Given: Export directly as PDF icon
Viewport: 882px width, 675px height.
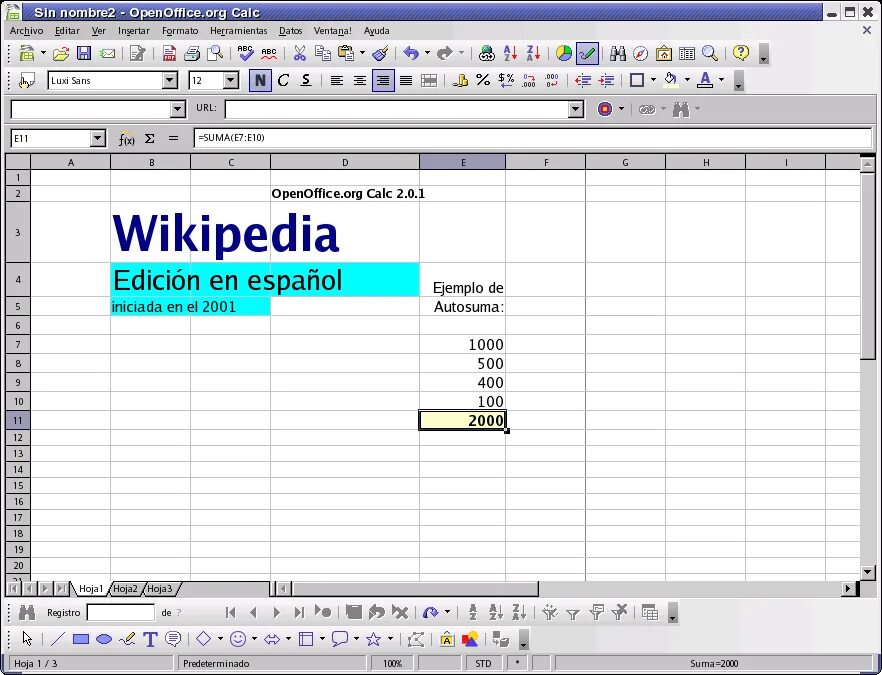Looking at the screenshot, I should pyautogui.click(x=169, y=53).
